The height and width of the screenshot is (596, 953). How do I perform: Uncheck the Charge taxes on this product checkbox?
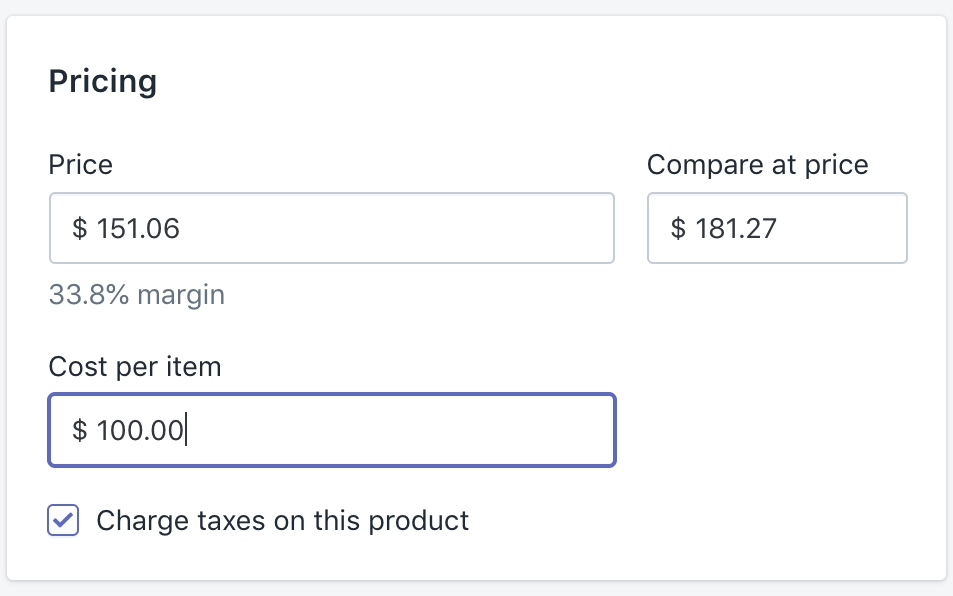tap(63, 521)
